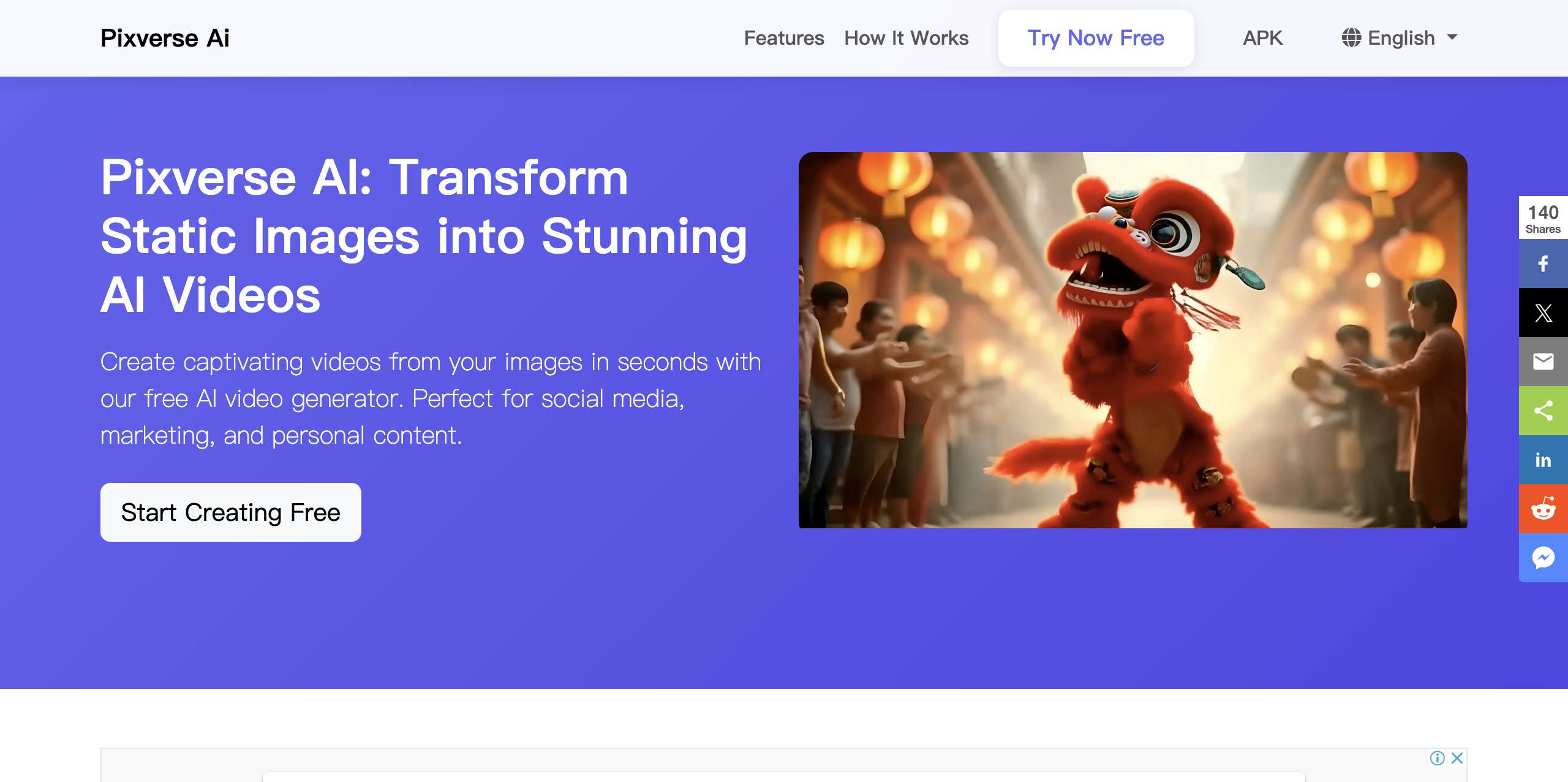Click the lion dance video thumbnail

(1133, 340)
